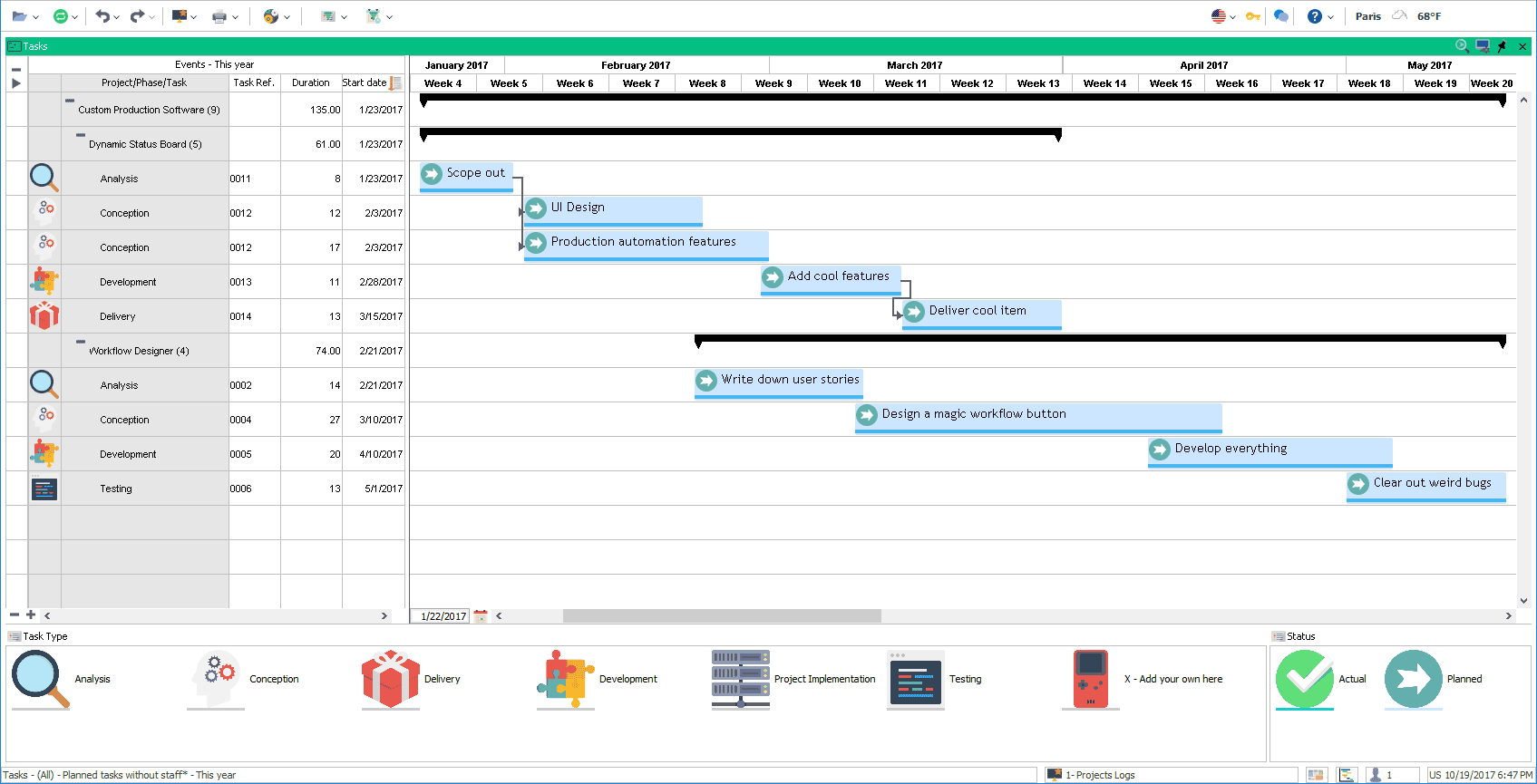The width and height of the screenshot is (1537, 784).
Task: Collapse Custom Production Software project
Action: tap(70, 101)
